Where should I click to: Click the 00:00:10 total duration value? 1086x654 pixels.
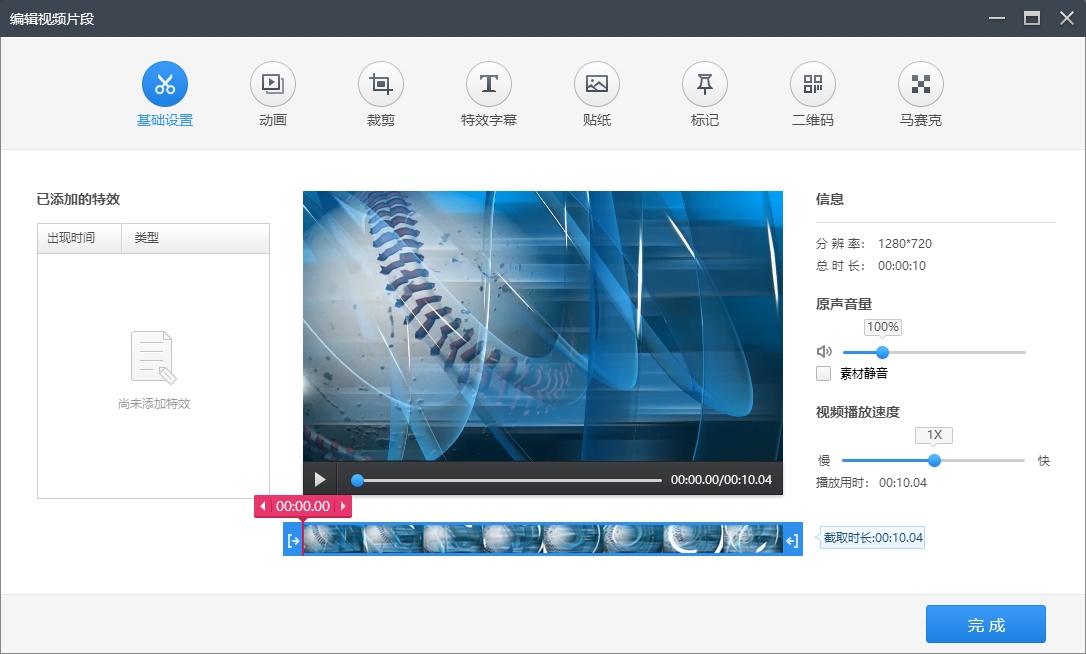coord(902,266)
